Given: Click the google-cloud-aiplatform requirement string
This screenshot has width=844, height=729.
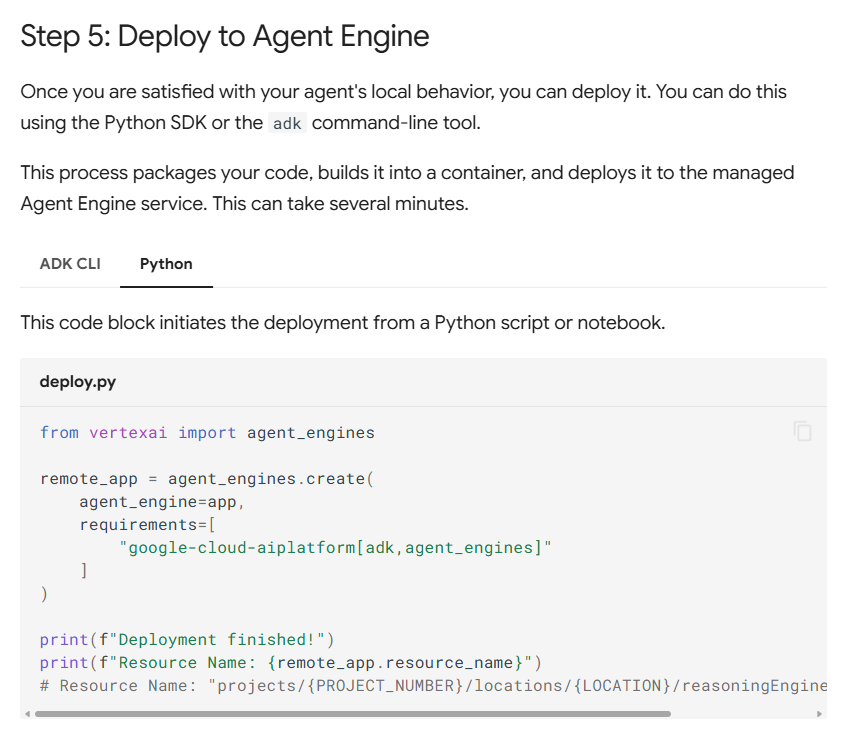Looking at the screenshot, I should 336,548.
